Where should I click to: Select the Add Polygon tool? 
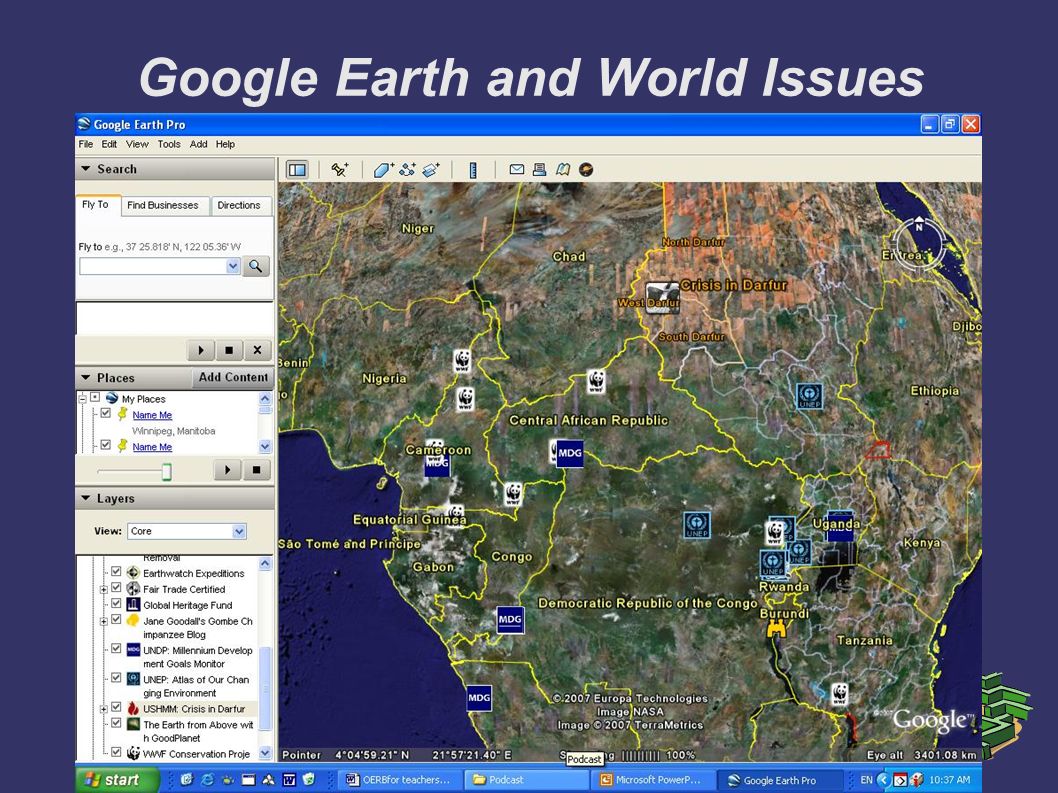(x=383, y=169)
